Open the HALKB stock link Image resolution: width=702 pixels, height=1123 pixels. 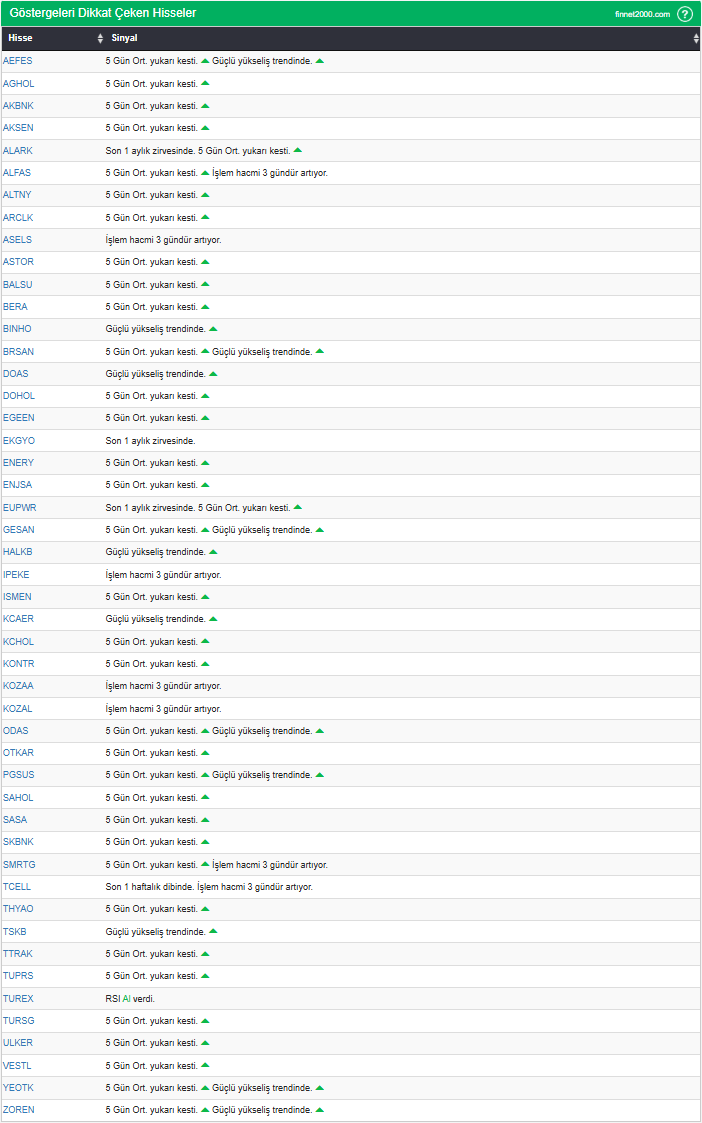tap(18, 552)
